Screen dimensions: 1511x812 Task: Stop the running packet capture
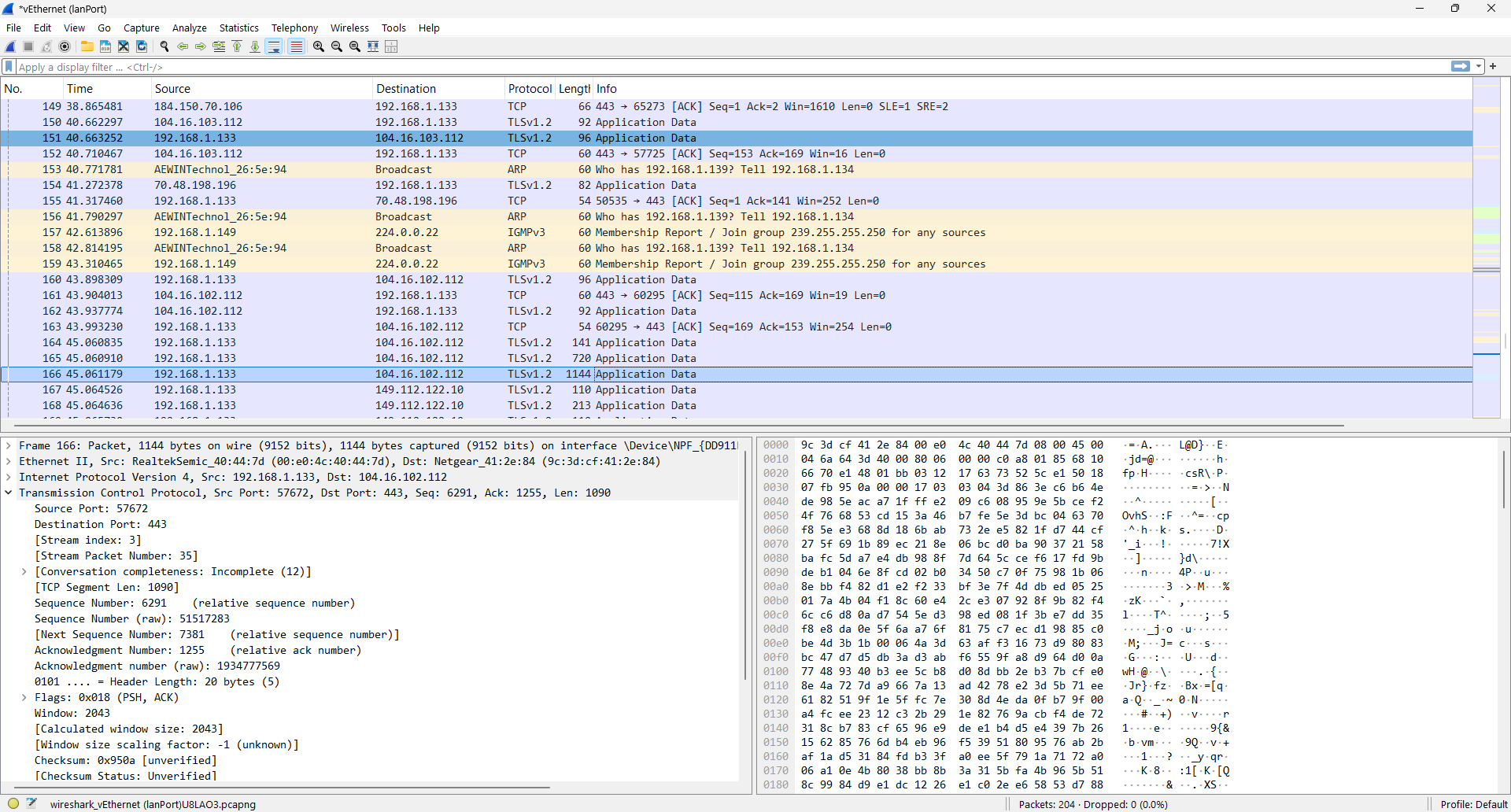coord(28,46)
